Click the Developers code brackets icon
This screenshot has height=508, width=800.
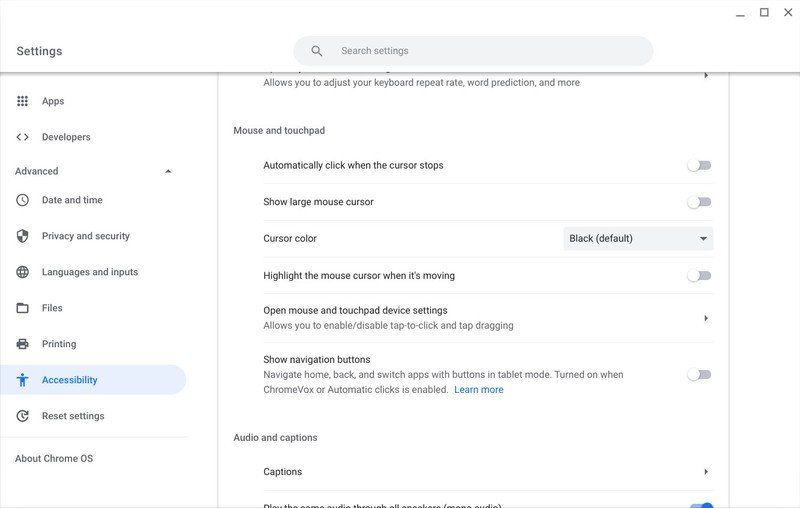coord(22,137)
